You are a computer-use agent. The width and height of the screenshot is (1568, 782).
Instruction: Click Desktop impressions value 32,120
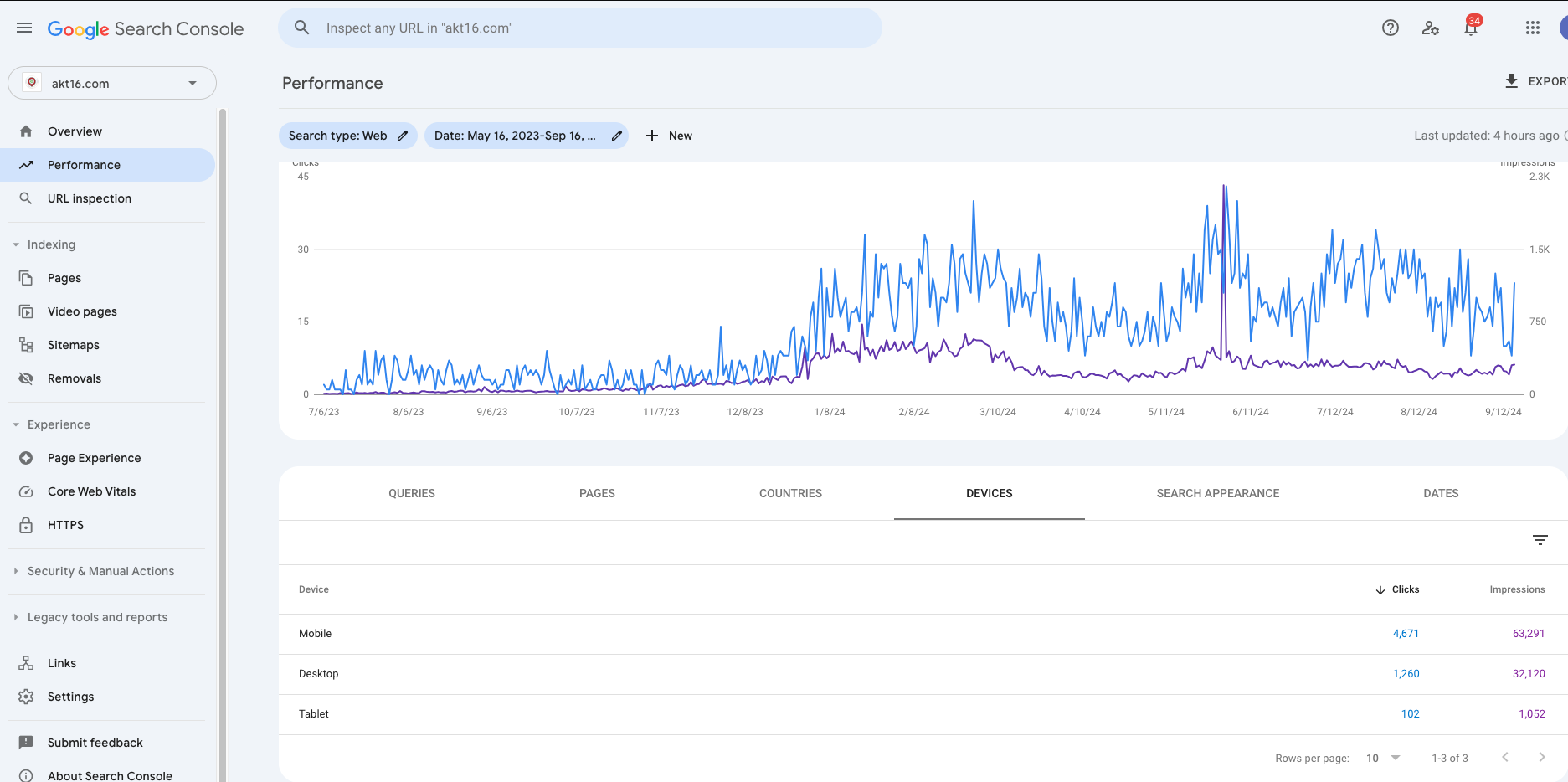1529,674
